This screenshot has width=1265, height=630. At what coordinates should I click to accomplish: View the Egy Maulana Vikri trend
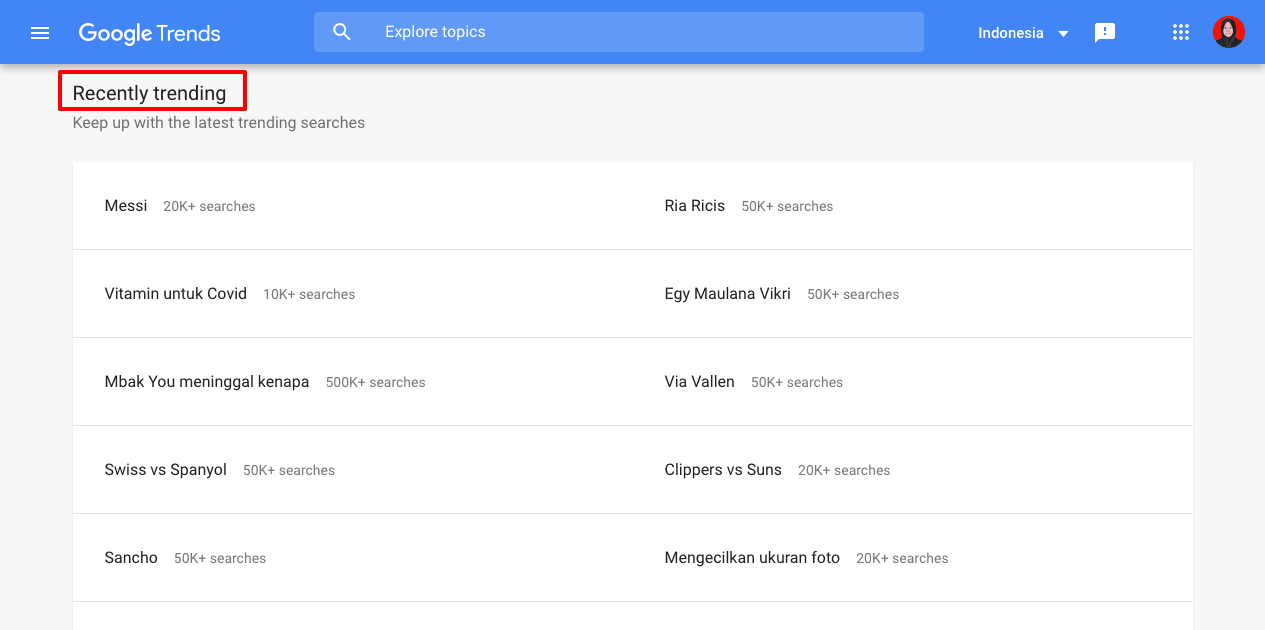click(728, 294)
